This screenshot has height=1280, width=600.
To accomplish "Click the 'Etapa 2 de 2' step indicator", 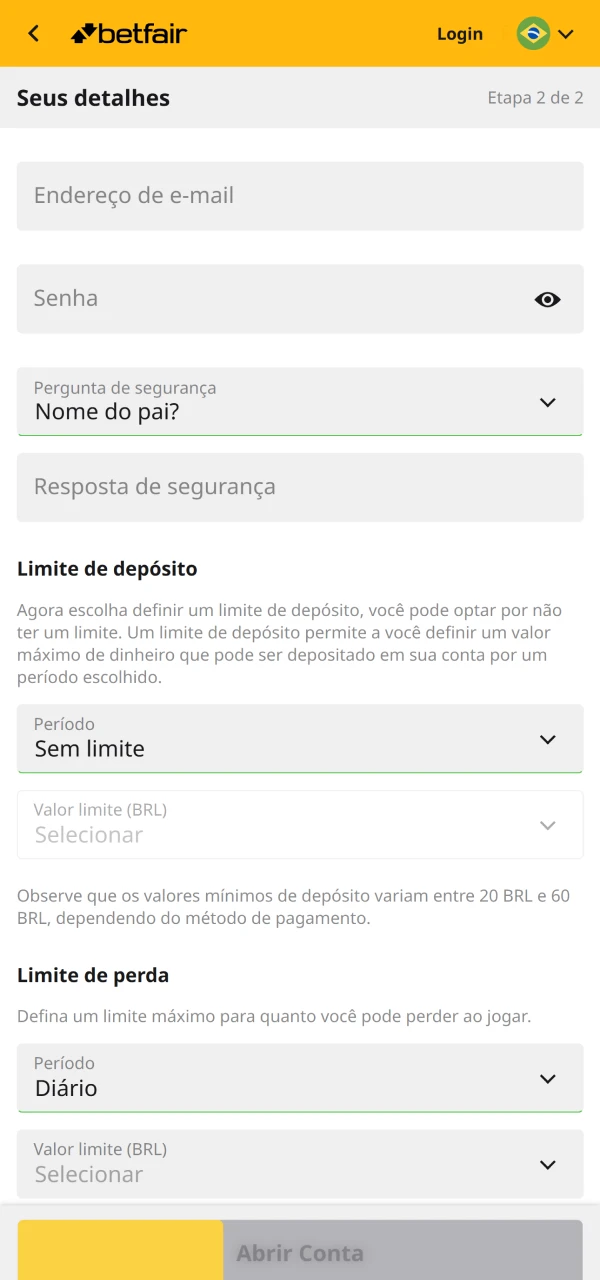I will click(535, 98).
